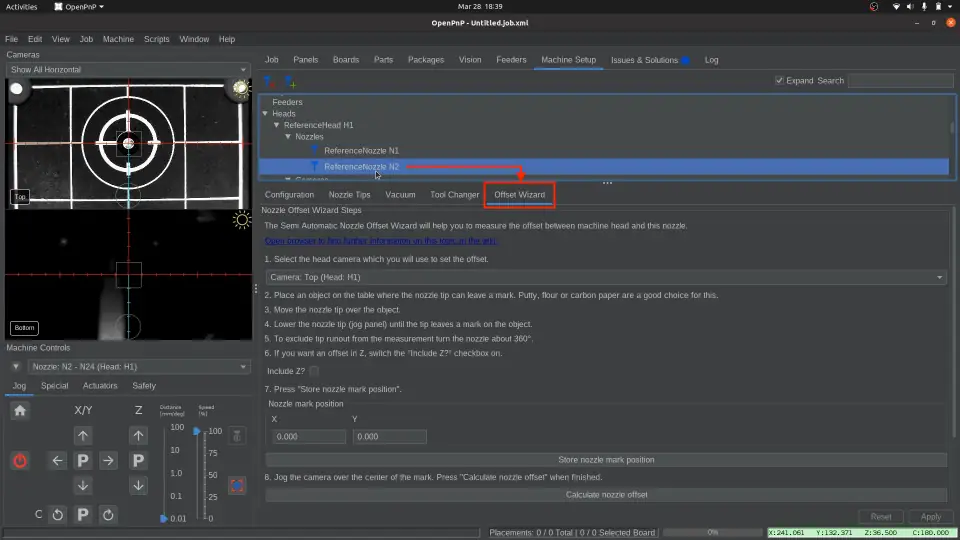This screenshot has height=540, width=960.
Task: Click the Home machine button
Action: [x=20, y=410]
